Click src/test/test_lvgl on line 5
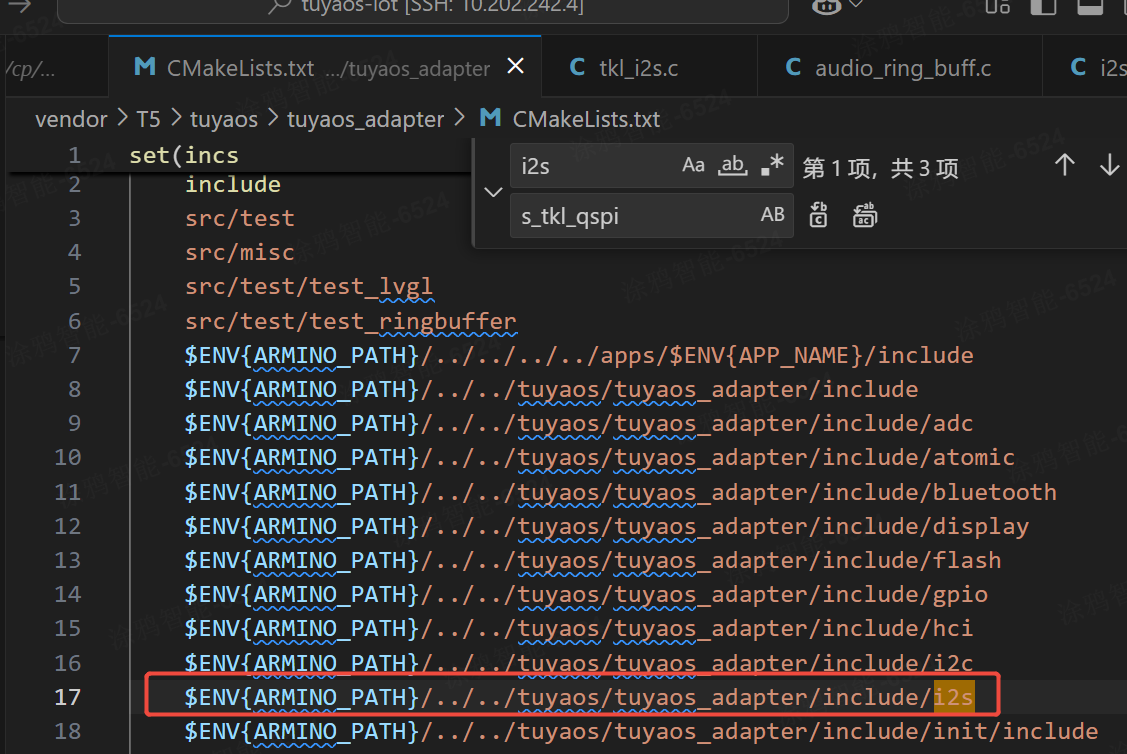The height and width of the screenshot is (754, 1127). 308,287
